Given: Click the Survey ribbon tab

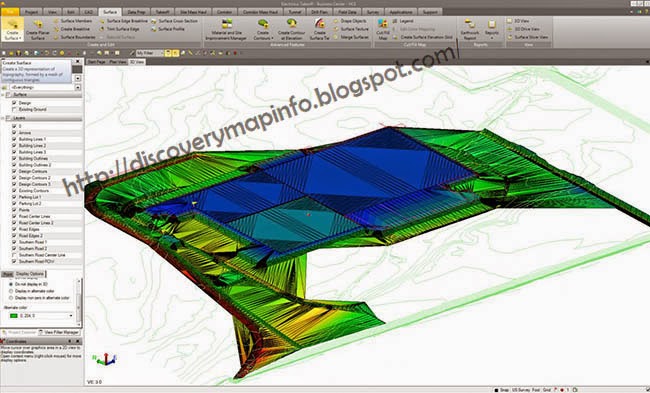Looking at the screenshot, I should (373, 12).
